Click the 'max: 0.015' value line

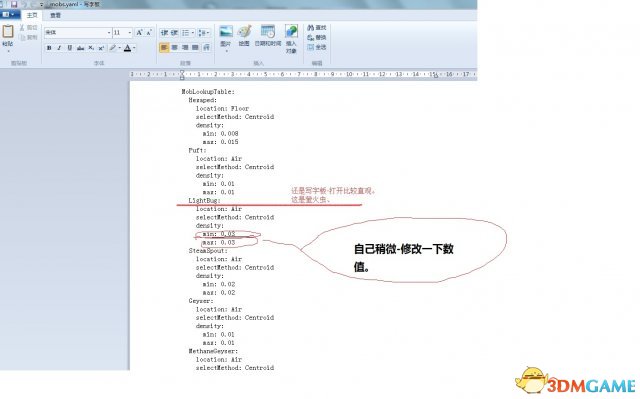pos(220,142)
